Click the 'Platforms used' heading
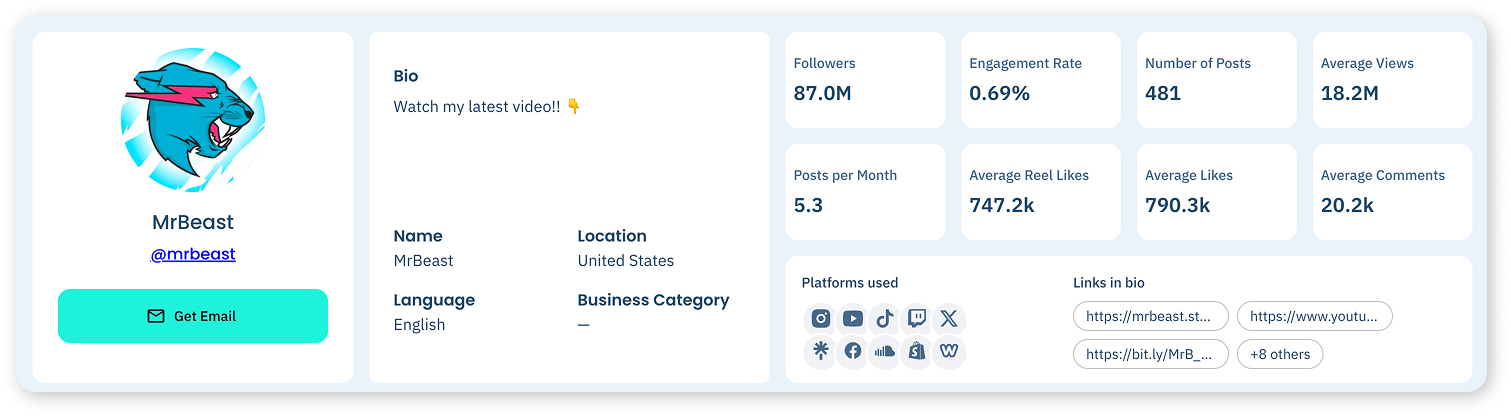Screen dimensions: 1511x416 [x=850, y=283]
